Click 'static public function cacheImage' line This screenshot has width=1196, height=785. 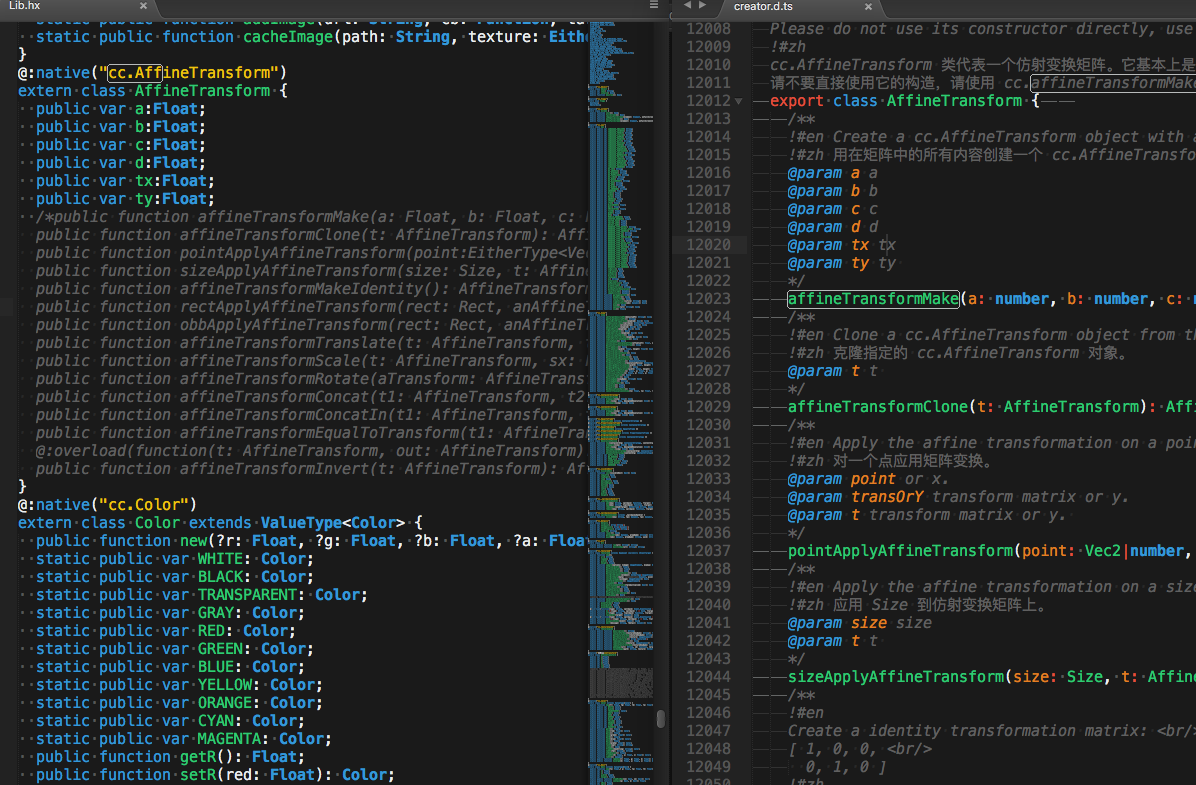click(x=311, y=37)
